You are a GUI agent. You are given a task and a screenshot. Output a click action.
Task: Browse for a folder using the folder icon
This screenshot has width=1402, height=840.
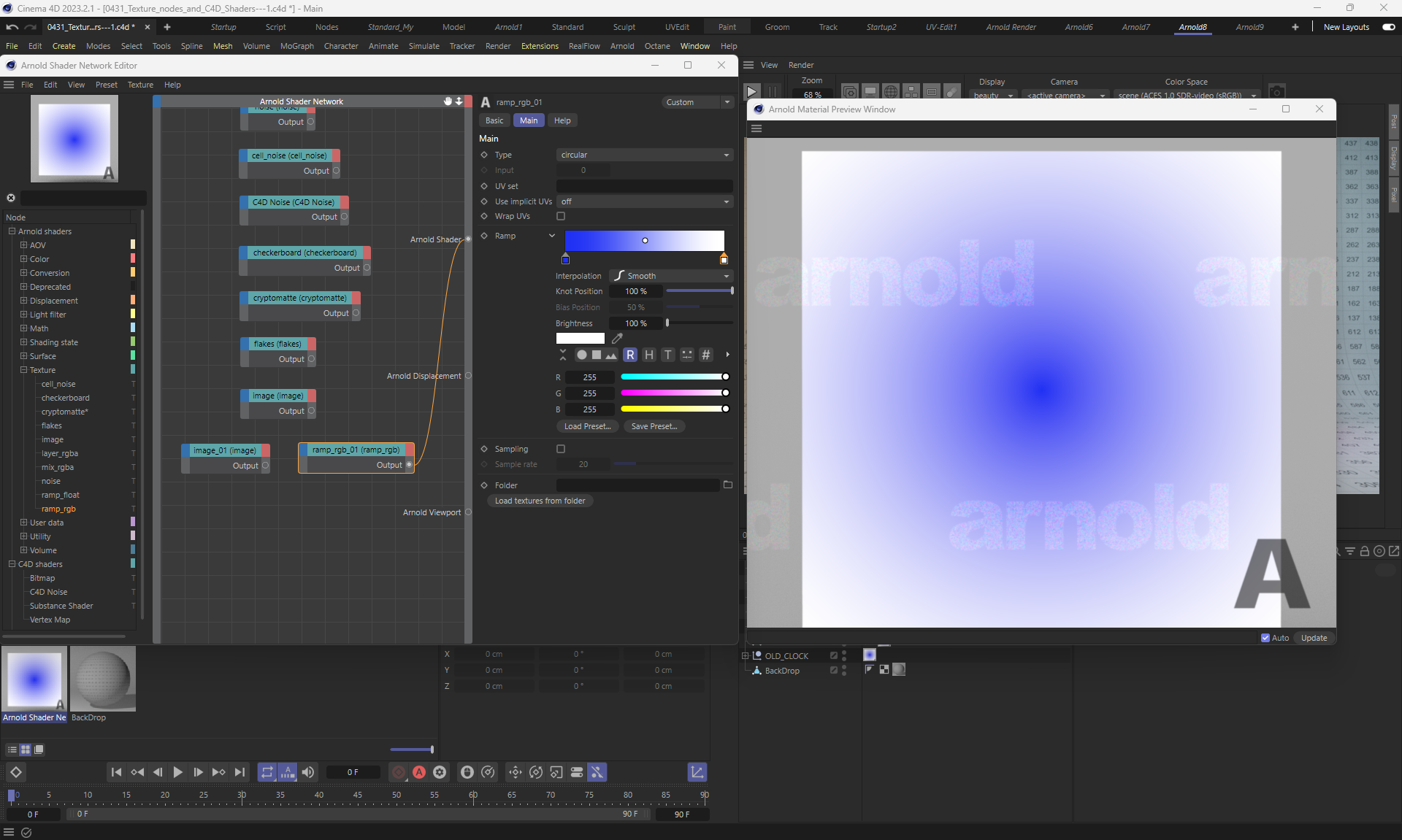[727, 485]
